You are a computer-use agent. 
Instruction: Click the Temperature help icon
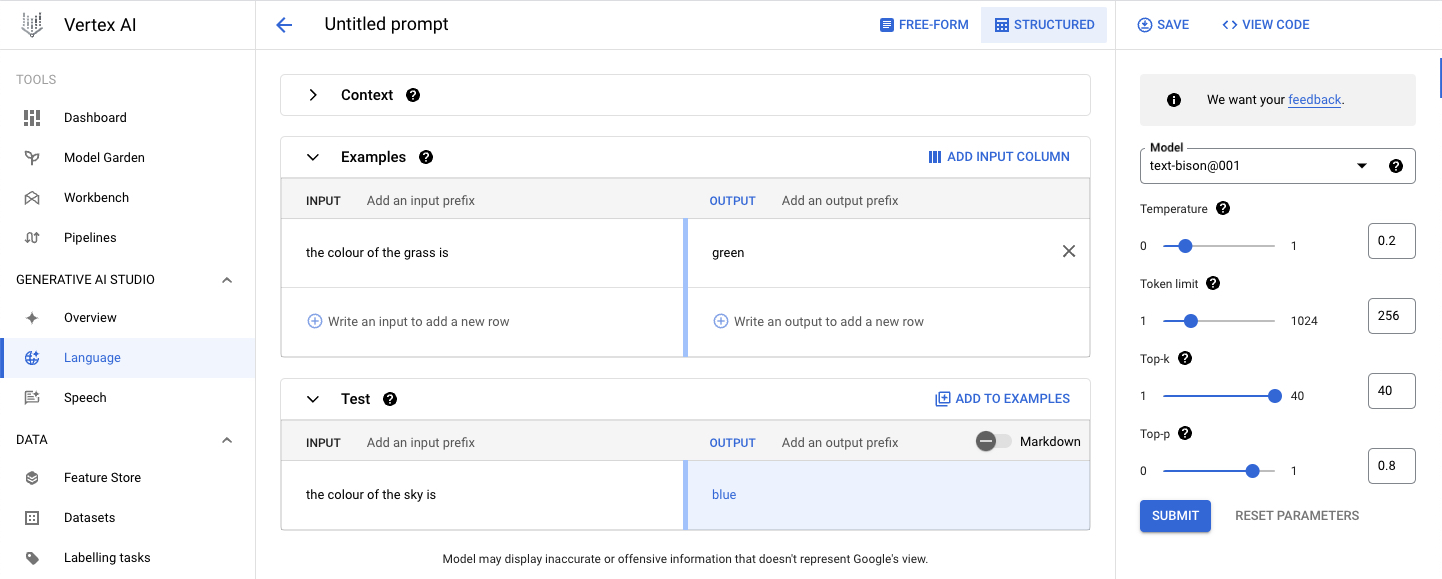(1223, 209)
